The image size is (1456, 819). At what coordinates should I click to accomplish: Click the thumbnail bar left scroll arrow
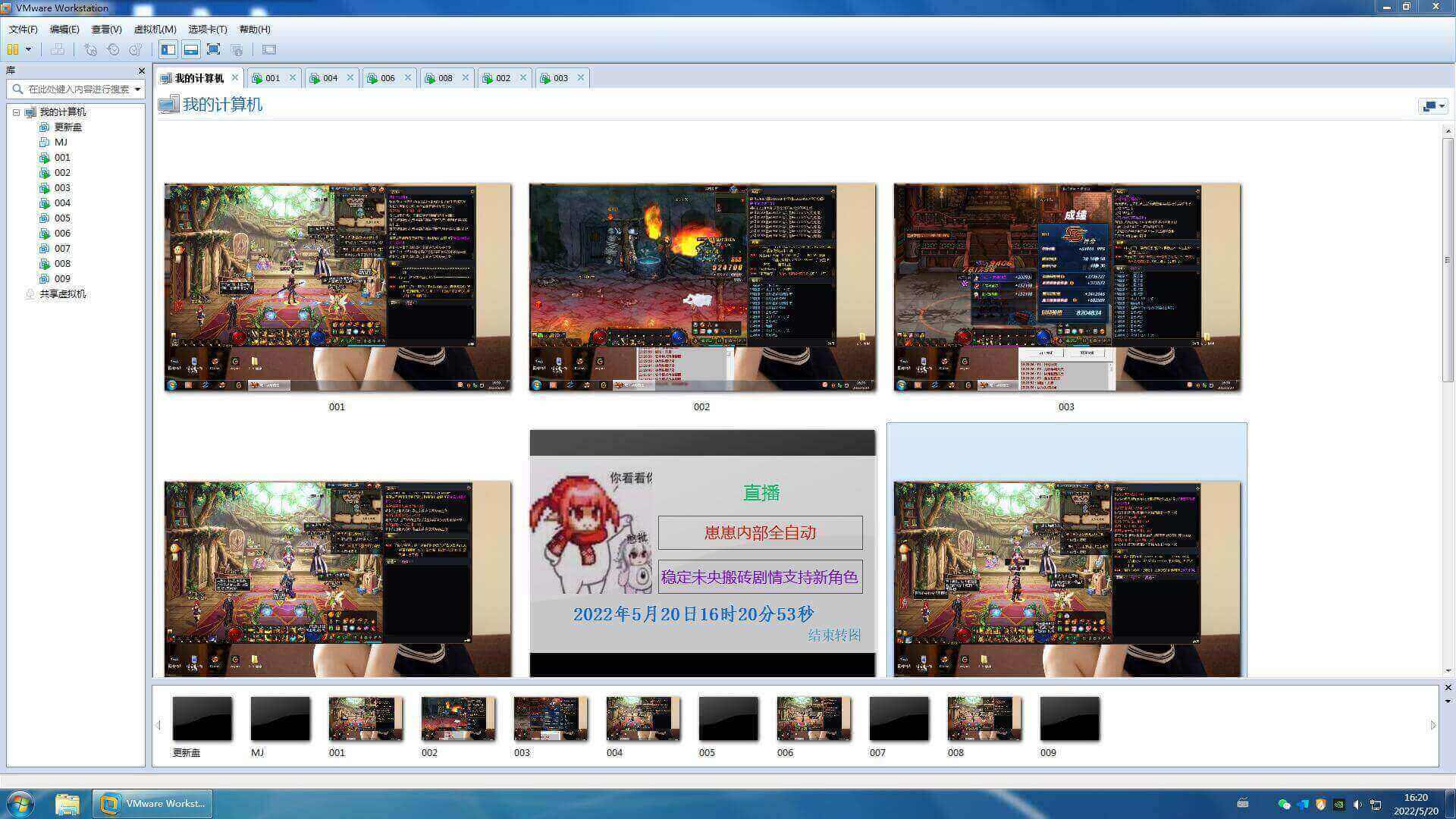[x=158, y=725]
